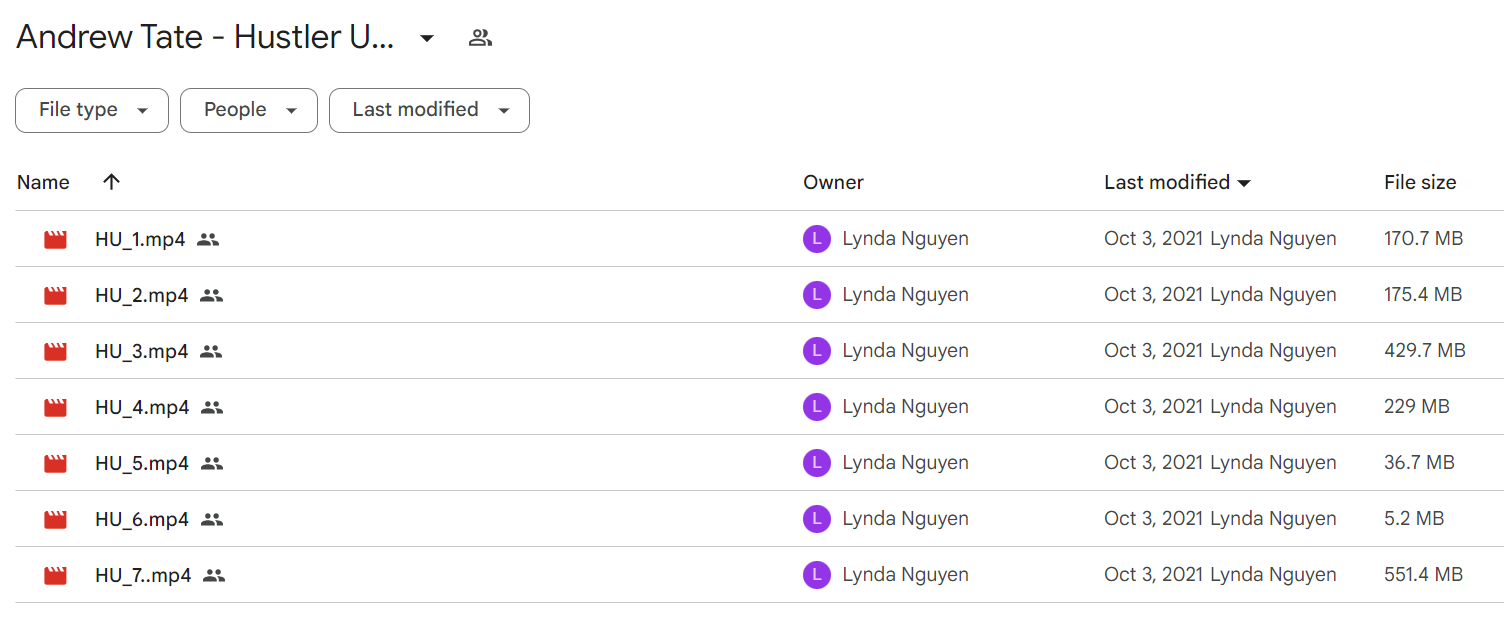This screenshot has height=632, width=1504.
Task: Select the file name HU_4.mp4
Action: tap(142, 407)
